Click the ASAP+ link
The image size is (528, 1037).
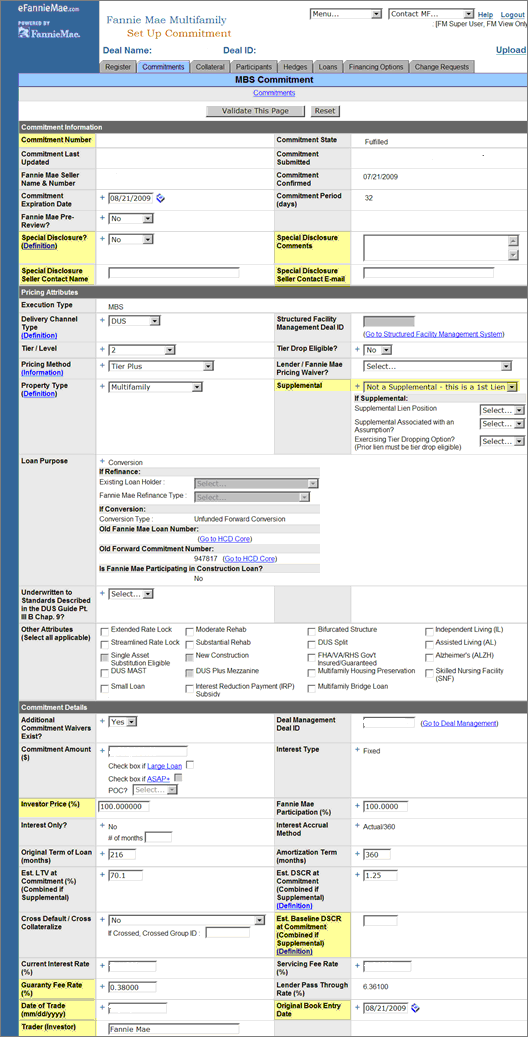tap(158, 778)
